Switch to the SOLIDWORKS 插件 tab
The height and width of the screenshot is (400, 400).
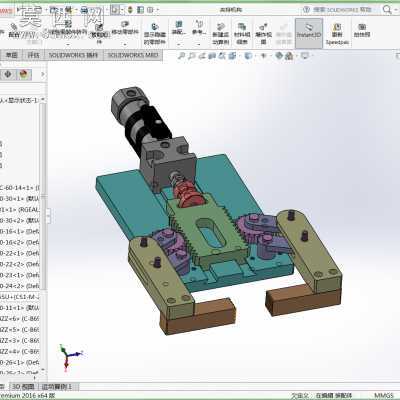[x=73, y=55]
